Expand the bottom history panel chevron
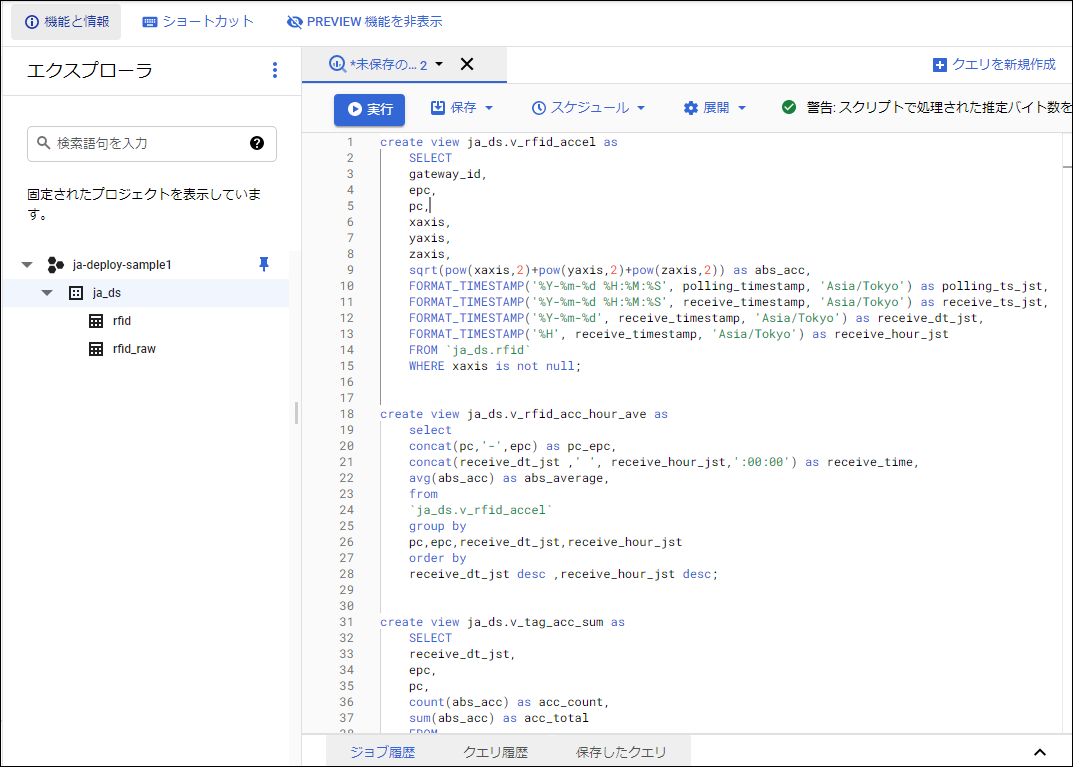The width and height of the screenshot is (1073, 767). coord(1040,752)
